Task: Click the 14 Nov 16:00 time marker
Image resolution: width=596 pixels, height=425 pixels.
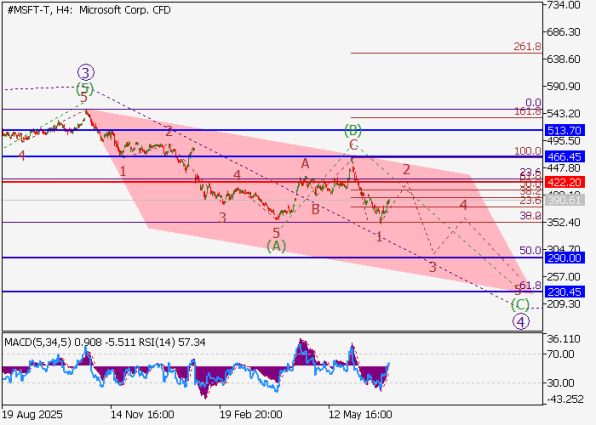Action: [142, 414]
